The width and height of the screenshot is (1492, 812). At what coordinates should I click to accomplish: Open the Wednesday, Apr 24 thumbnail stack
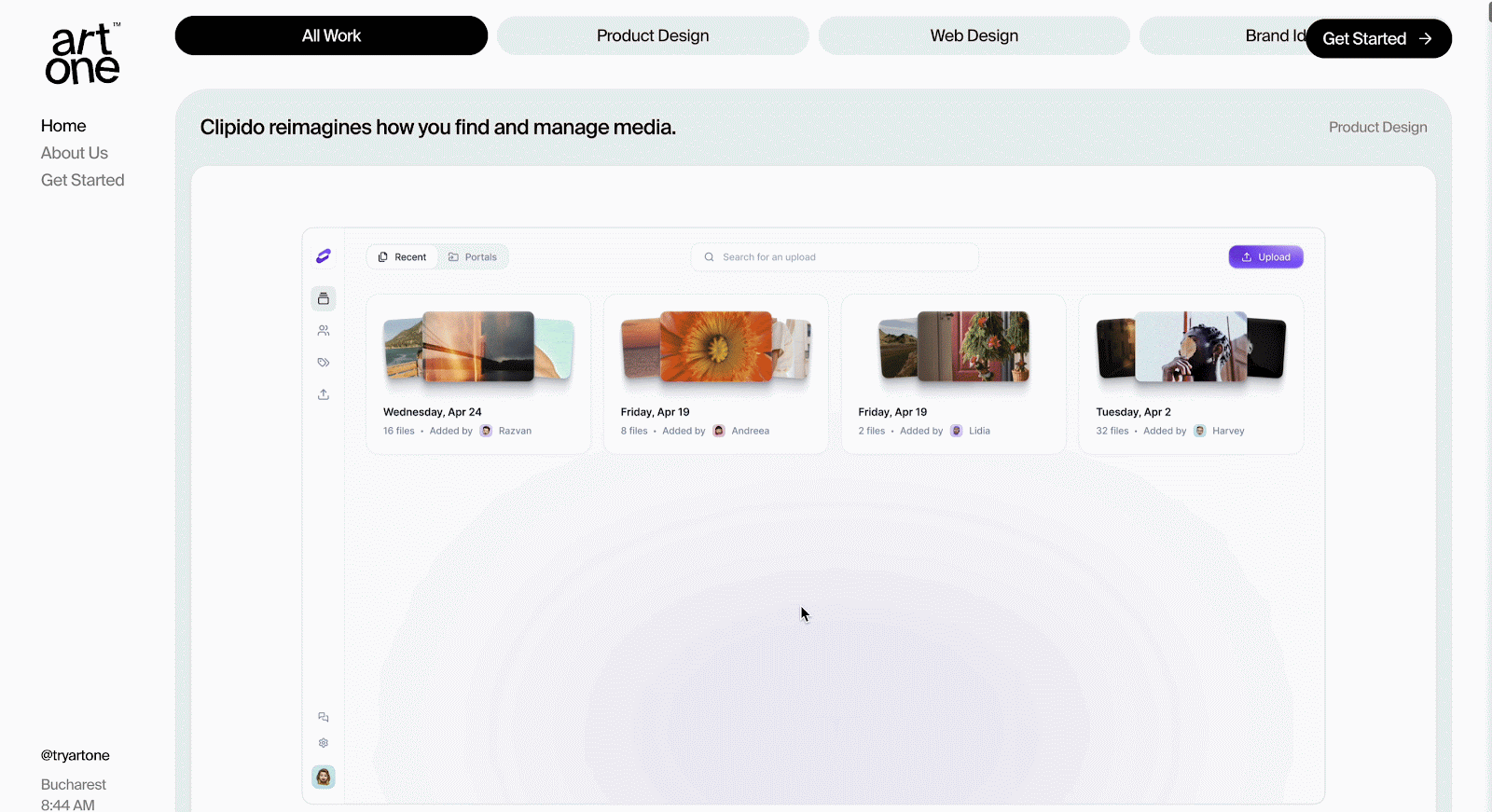coord(478,347)
